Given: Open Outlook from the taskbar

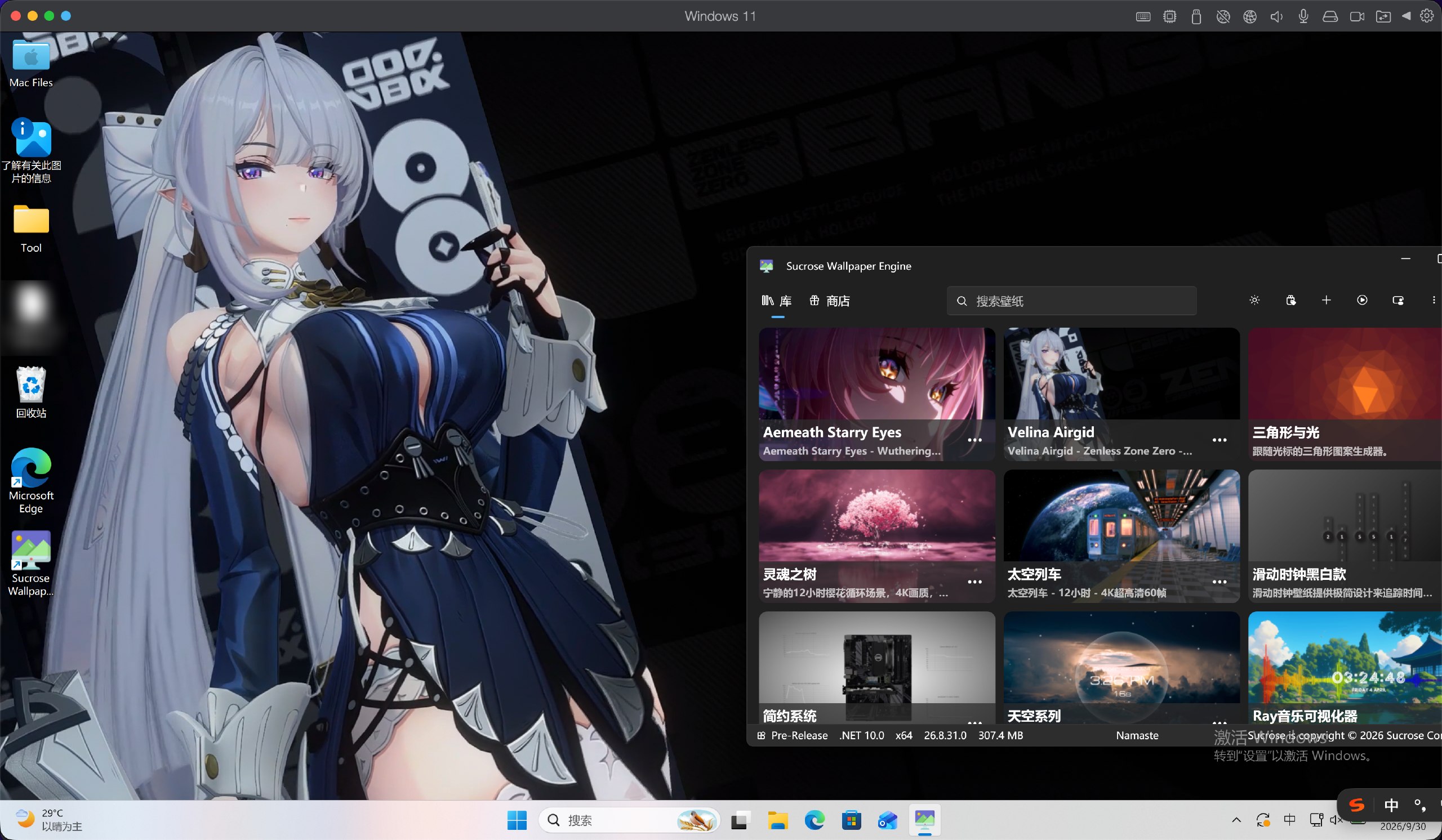Looking at the screenshot, I should [888, 820].
